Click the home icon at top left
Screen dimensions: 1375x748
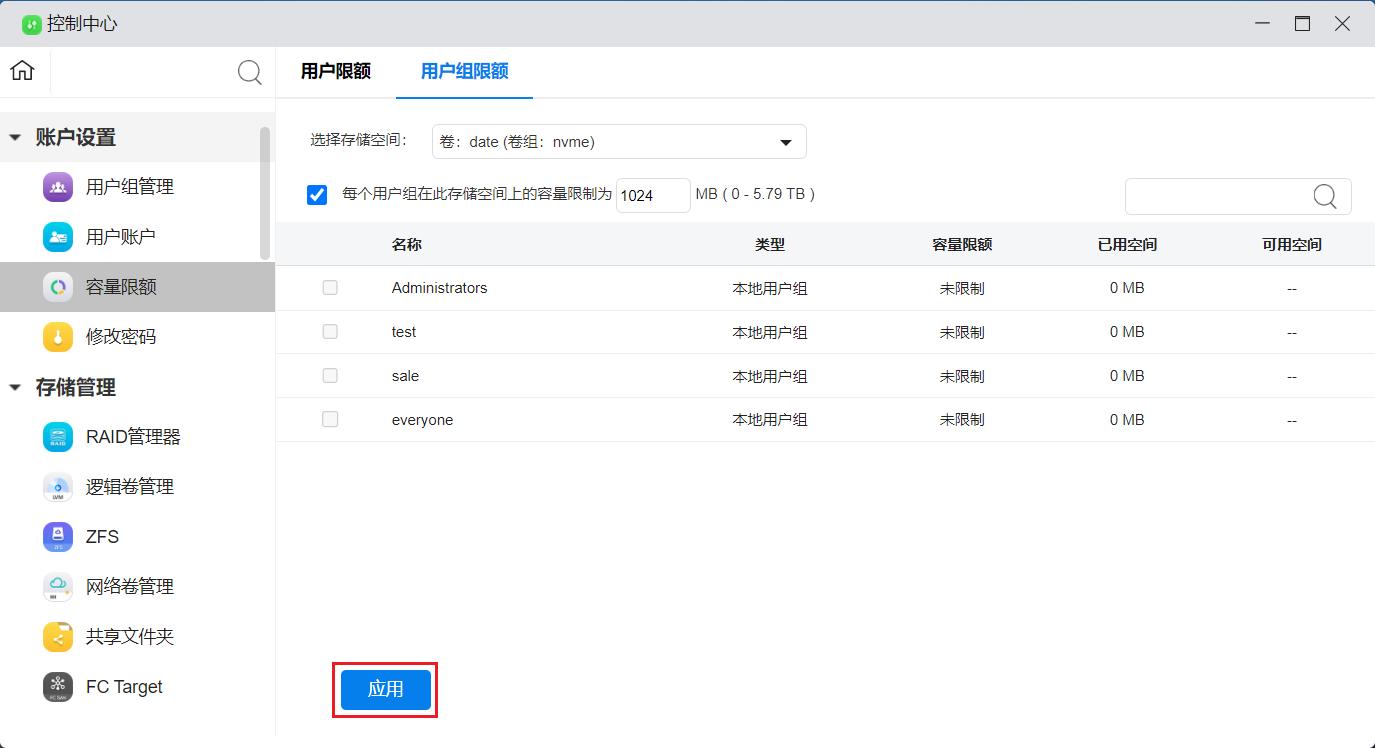pyautogui.click(x=21, y=71)
